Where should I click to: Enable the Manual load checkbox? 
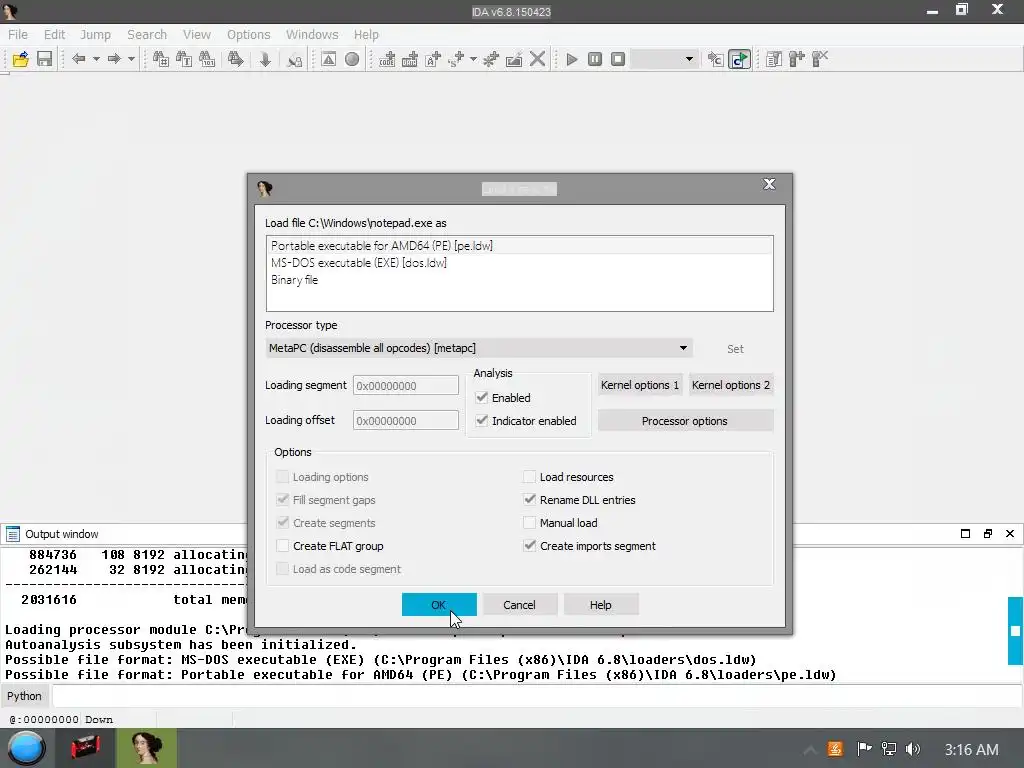pos(530,522)
